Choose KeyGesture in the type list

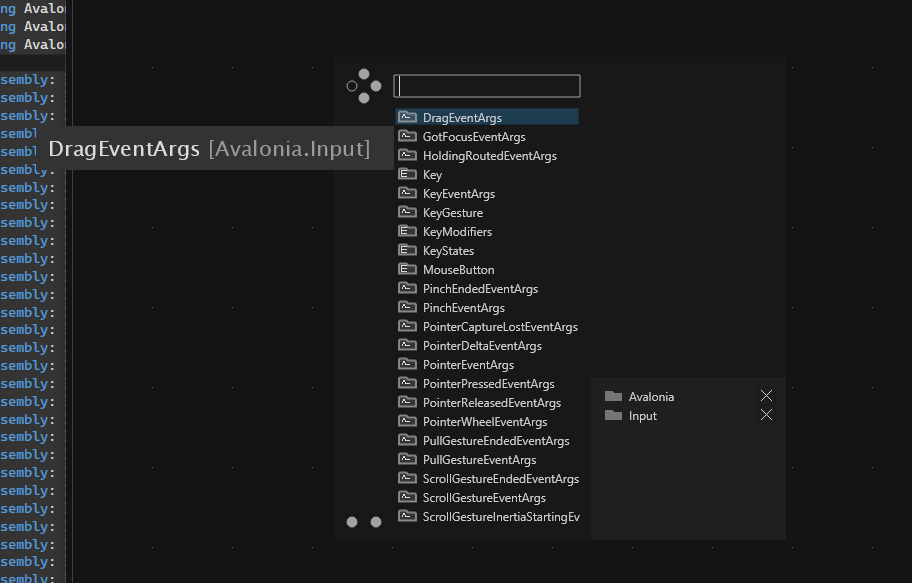452,213
